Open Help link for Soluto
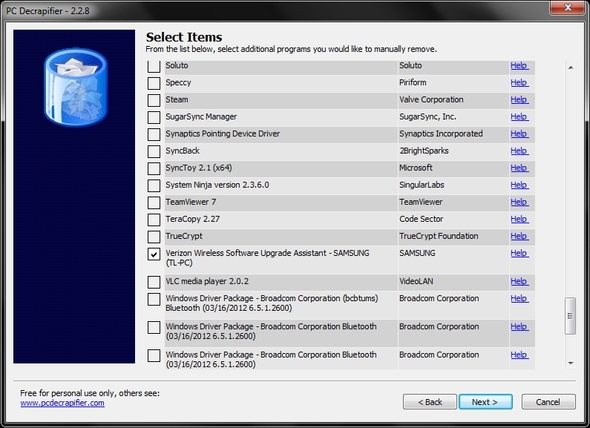 [x=519, y=65]
